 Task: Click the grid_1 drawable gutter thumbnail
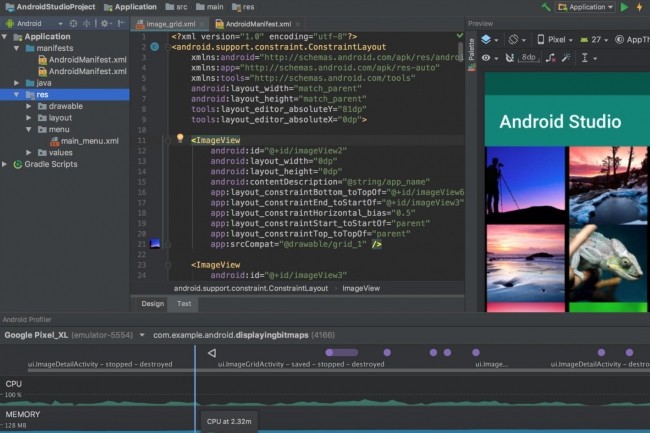(155, 243)
